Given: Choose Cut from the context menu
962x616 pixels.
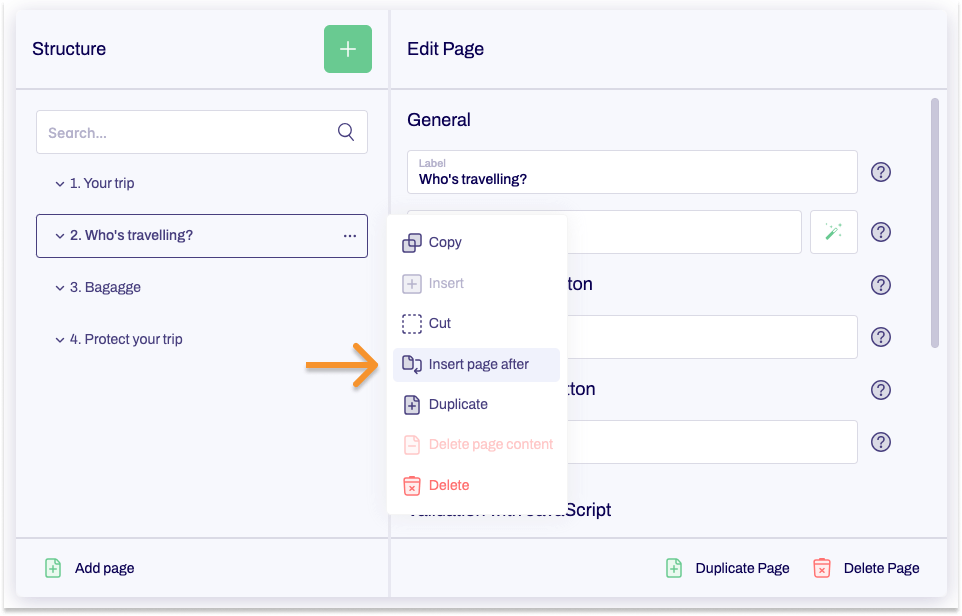Looking at the screenshot, I should tap(476, 323).
